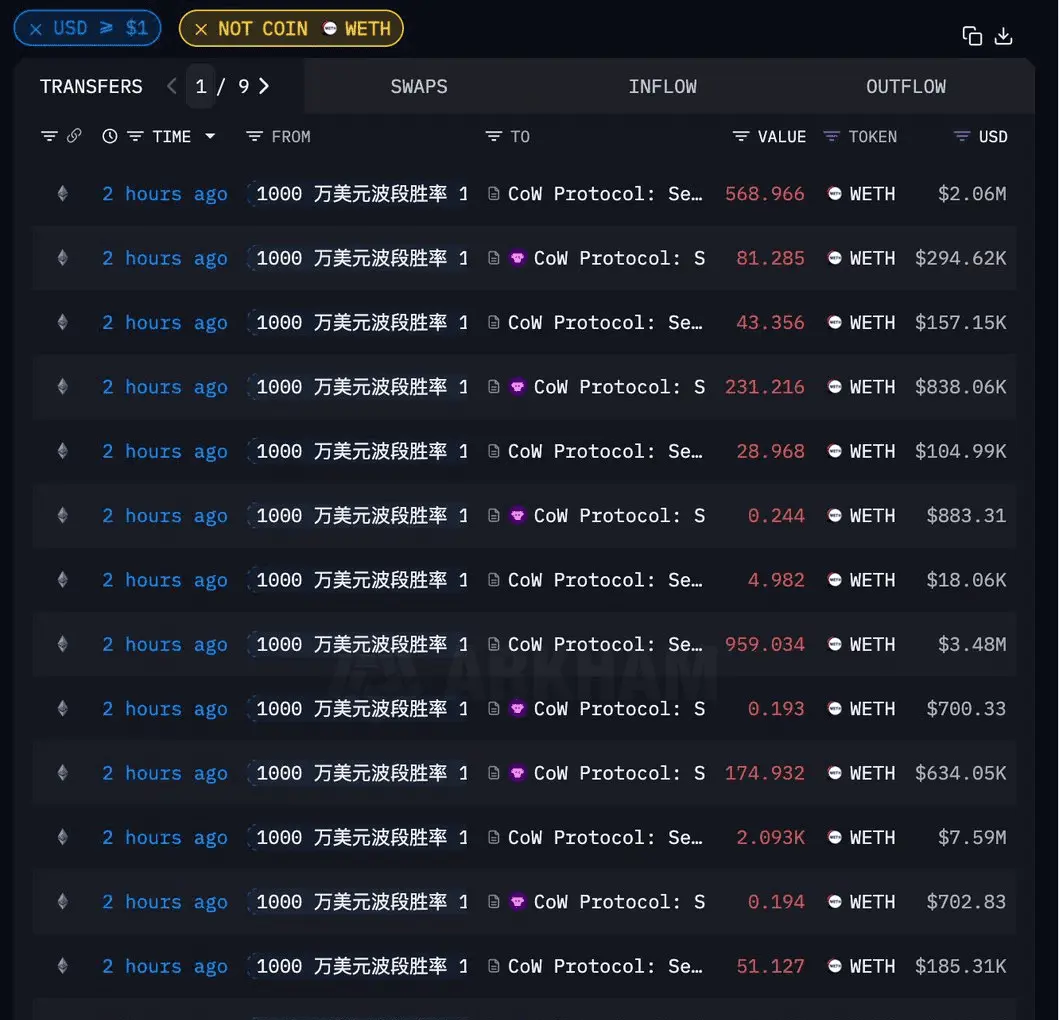Open CoW Protocol recipient on $634.05K row
1059x1020 pixels.
pyautogui.click(x=619, y=773)
